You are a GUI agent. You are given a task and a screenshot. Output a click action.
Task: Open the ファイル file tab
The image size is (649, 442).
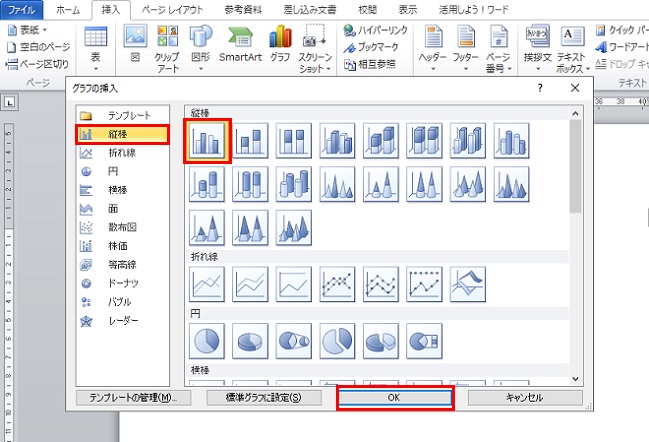tap(22, 10)
